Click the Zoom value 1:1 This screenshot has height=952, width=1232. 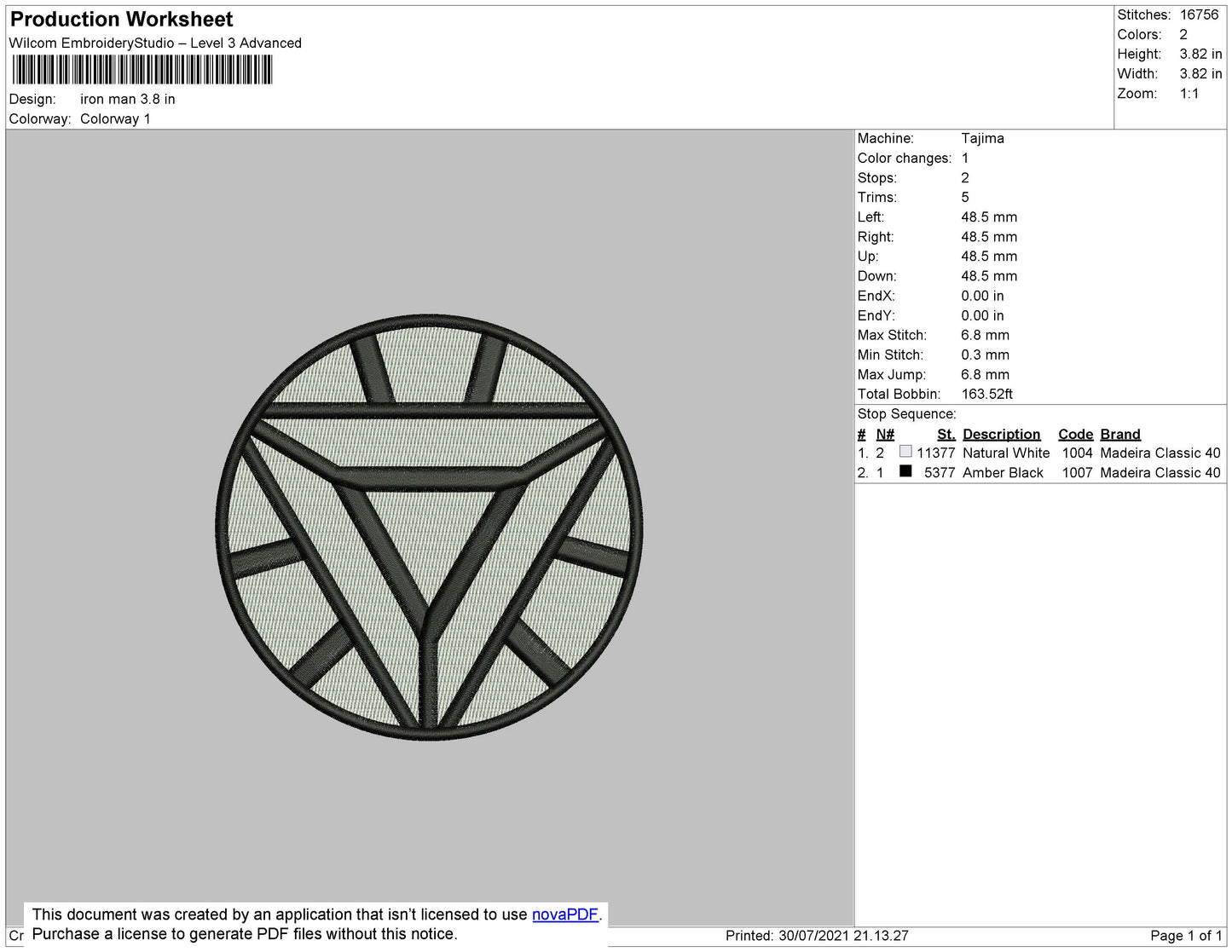tap(1189, 94)
